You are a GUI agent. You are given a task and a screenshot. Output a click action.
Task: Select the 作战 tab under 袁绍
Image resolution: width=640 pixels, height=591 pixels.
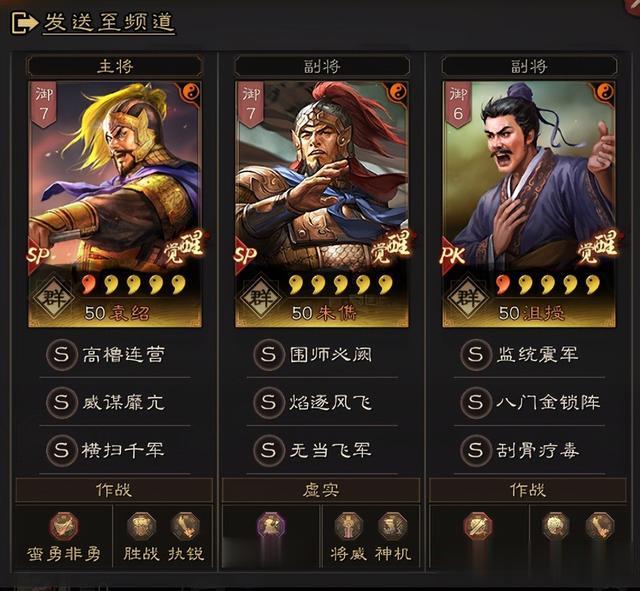click(114, 490)
